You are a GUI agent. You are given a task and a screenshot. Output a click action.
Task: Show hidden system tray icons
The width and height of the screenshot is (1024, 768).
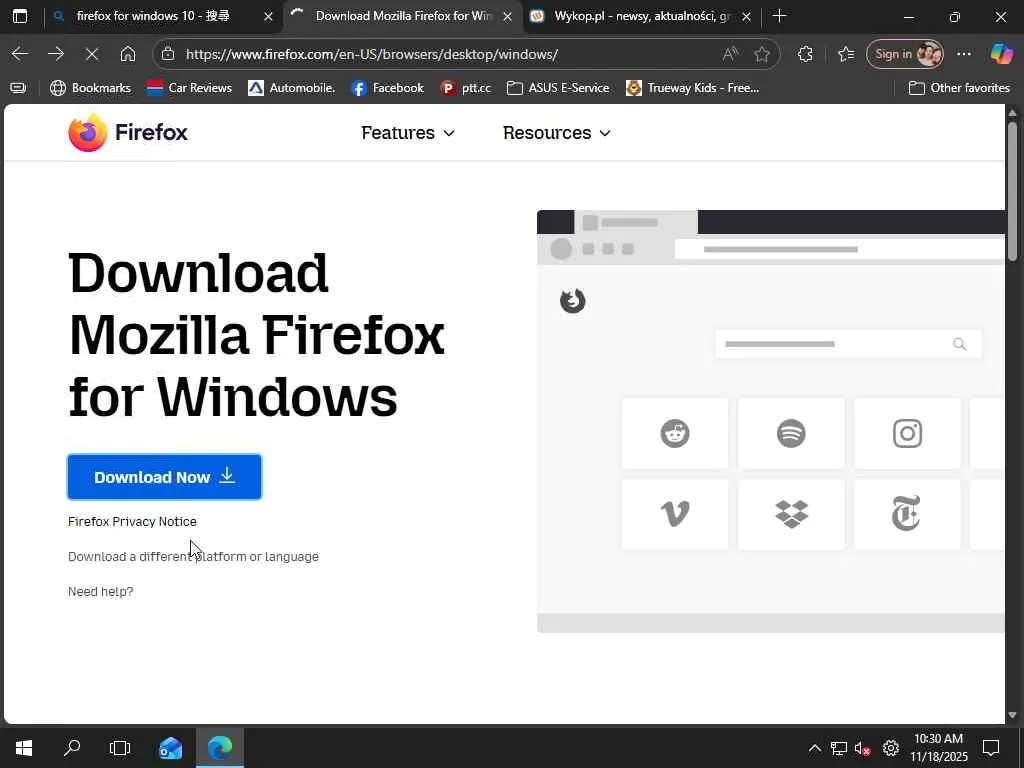(814, 748)
